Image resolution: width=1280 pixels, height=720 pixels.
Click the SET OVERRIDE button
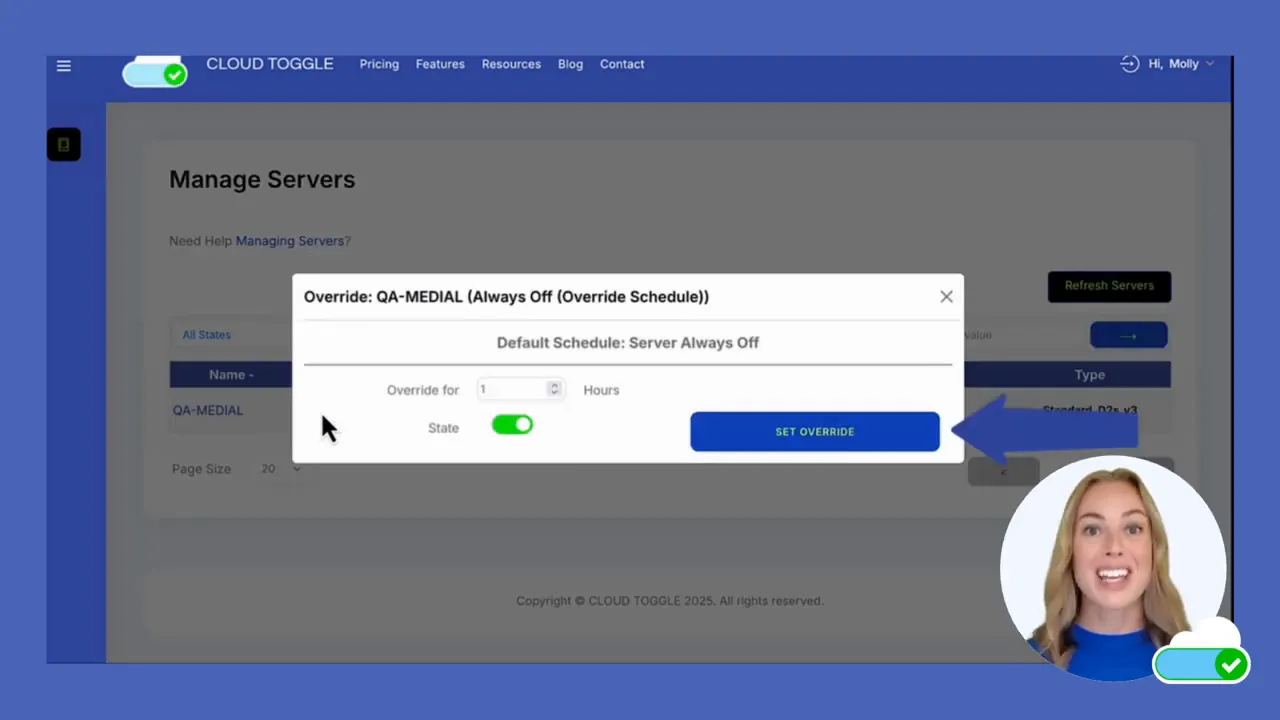coord(814,431)
